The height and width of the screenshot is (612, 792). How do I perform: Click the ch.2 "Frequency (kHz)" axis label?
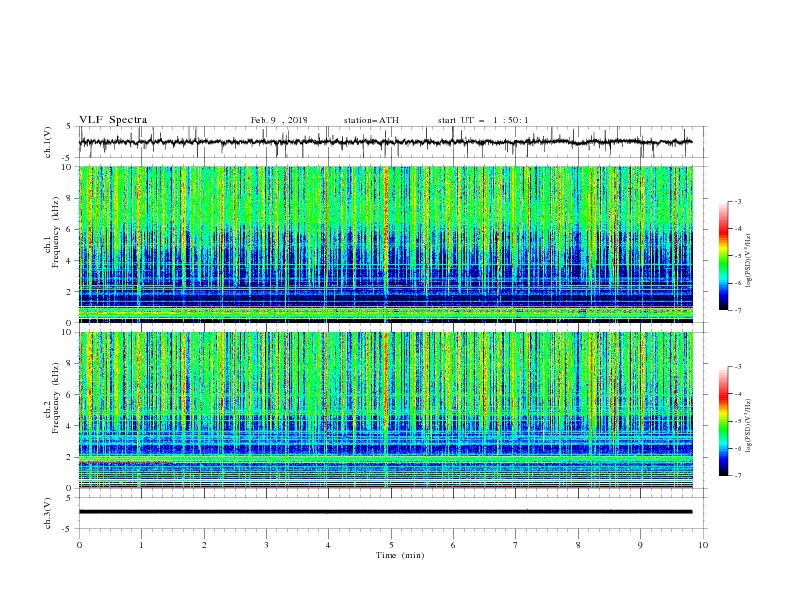[55, 398]
